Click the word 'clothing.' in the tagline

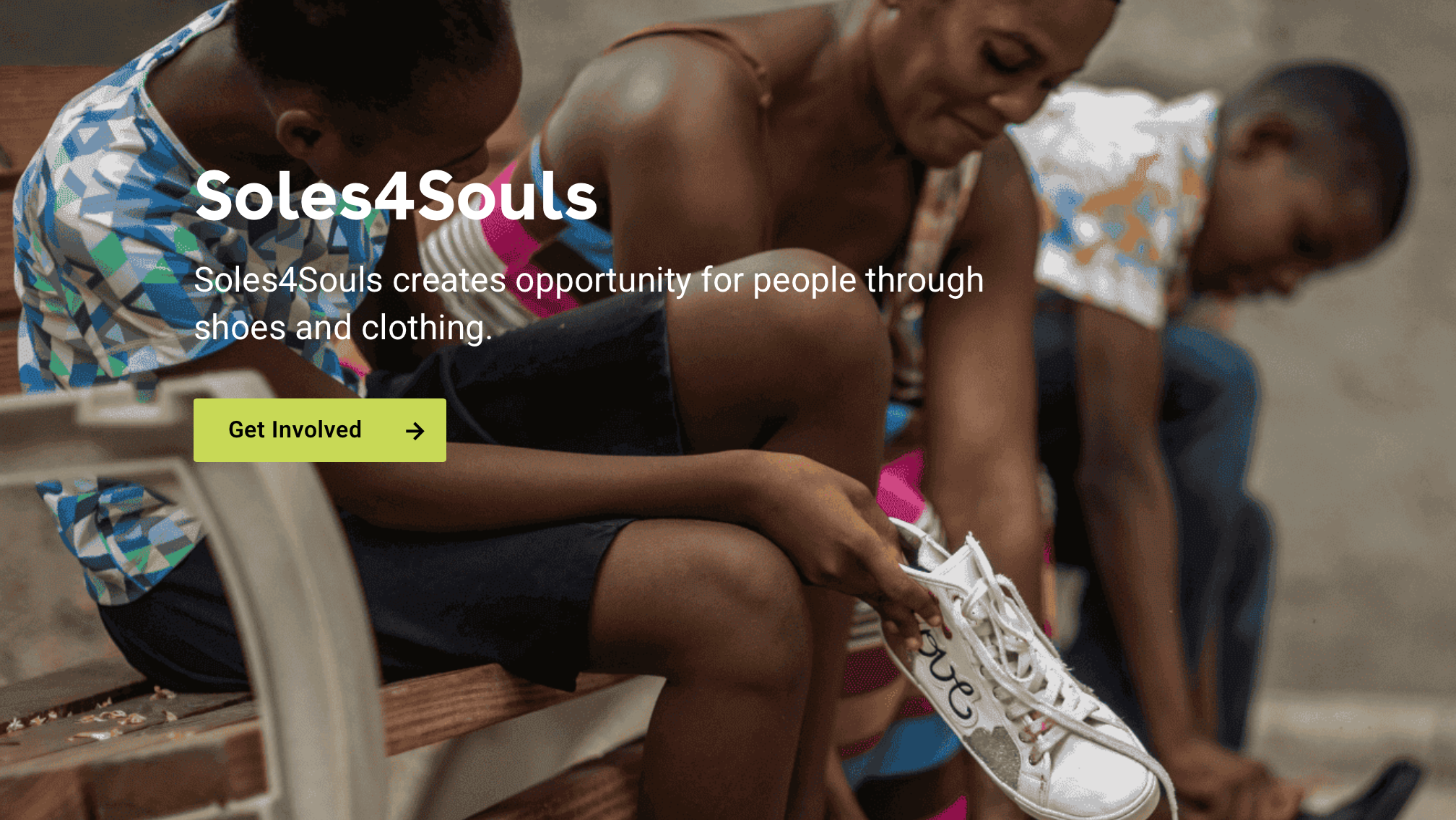tap(427, 328)
